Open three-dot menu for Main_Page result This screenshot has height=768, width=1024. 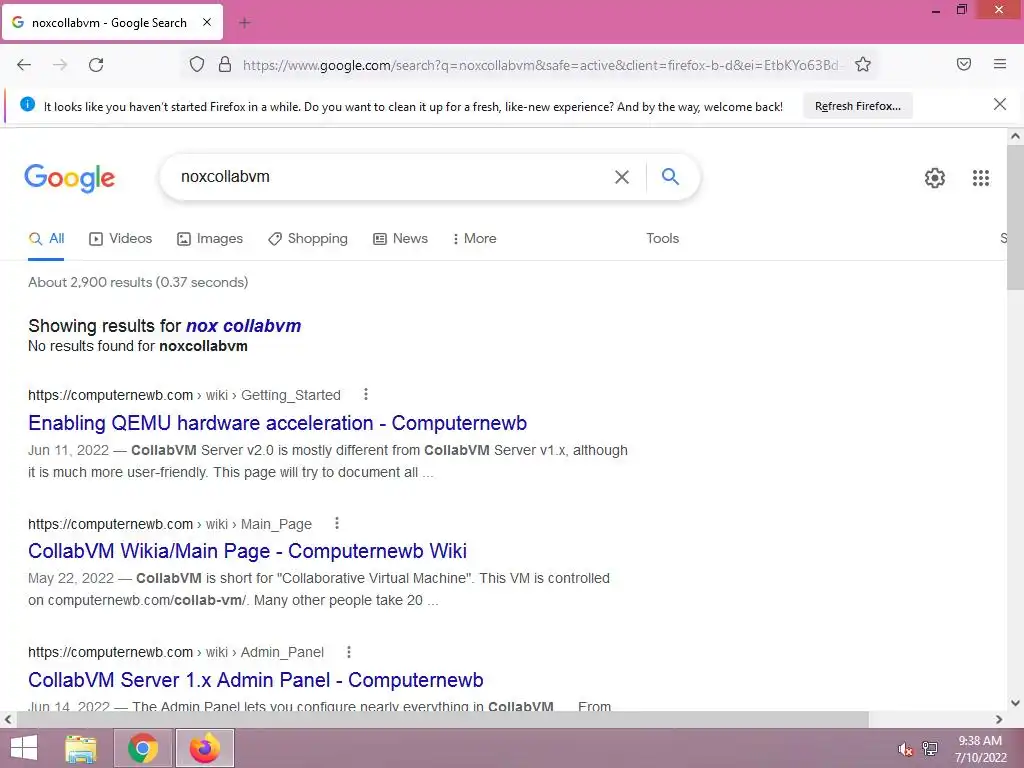[337, 523]
